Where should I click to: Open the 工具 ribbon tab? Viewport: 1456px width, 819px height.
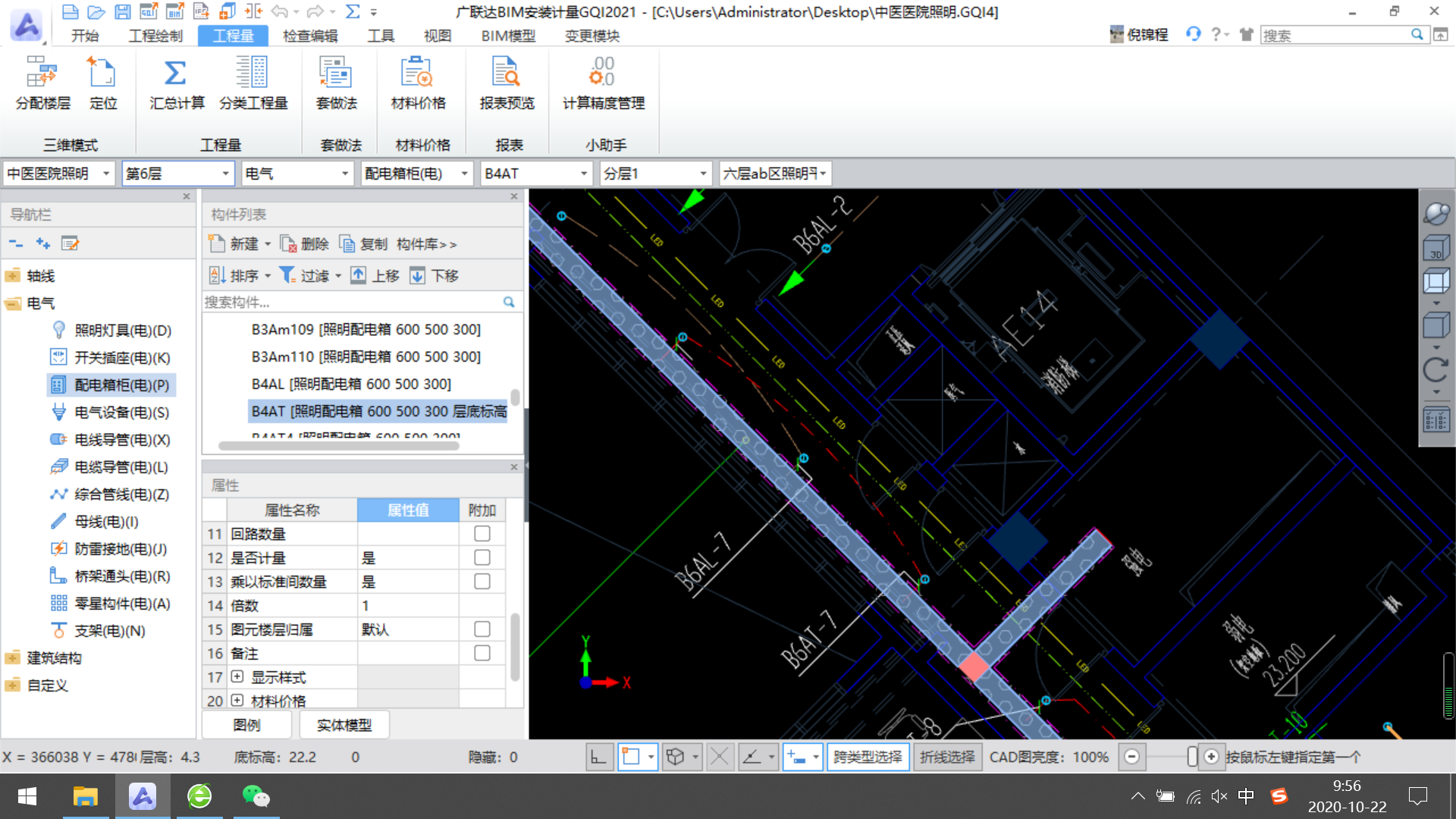coord(381,36)
